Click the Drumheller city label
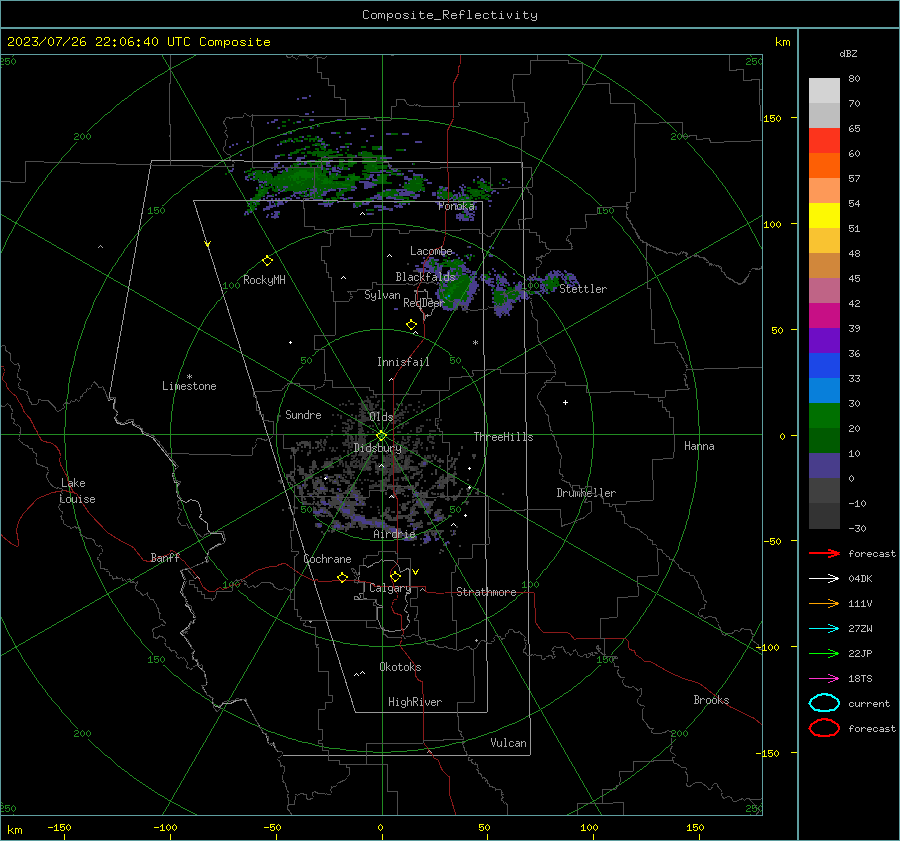Image resolution: width=900 pixels, height=841 pixels. (586, 493)
